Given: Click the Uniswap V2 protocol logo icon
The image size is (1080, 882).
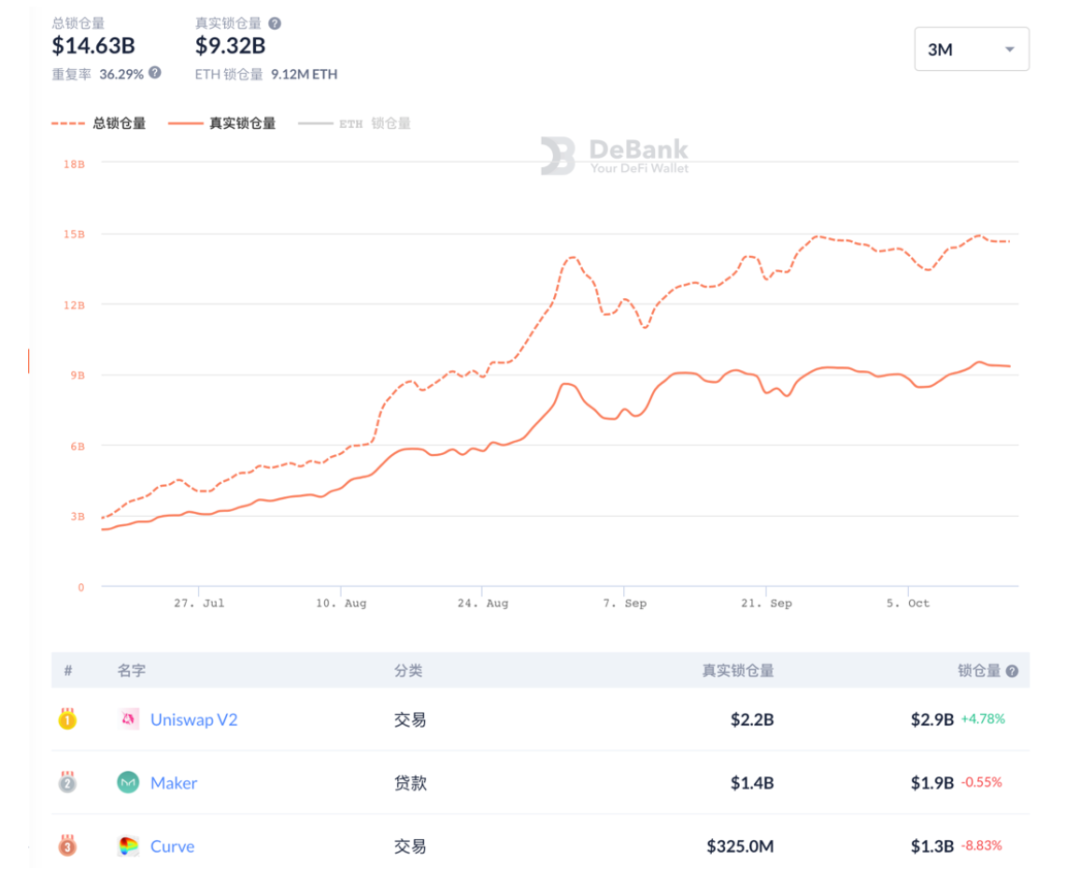Looking at the screenshot, I should [x=129, y=719].
